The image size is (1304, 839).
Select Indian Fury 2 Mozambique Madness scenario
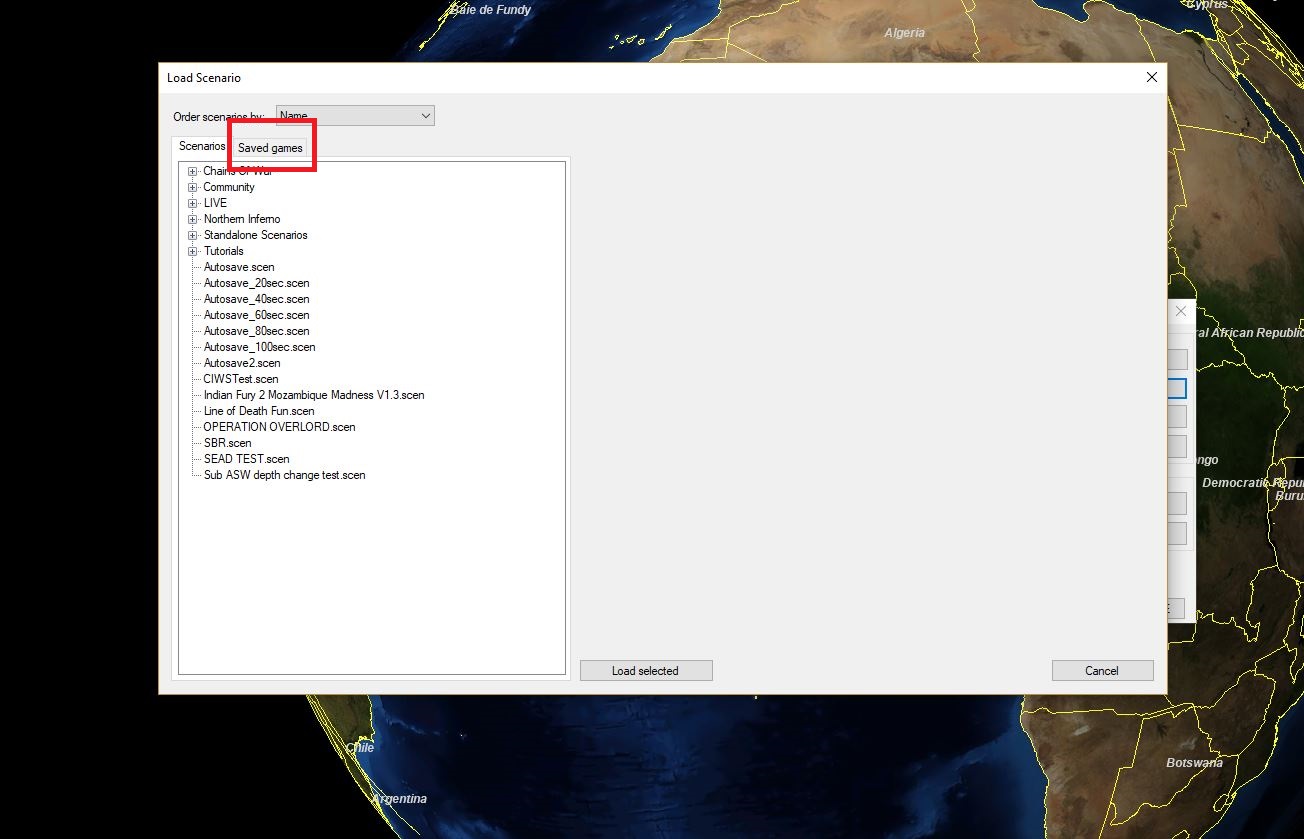coord(314,395)
